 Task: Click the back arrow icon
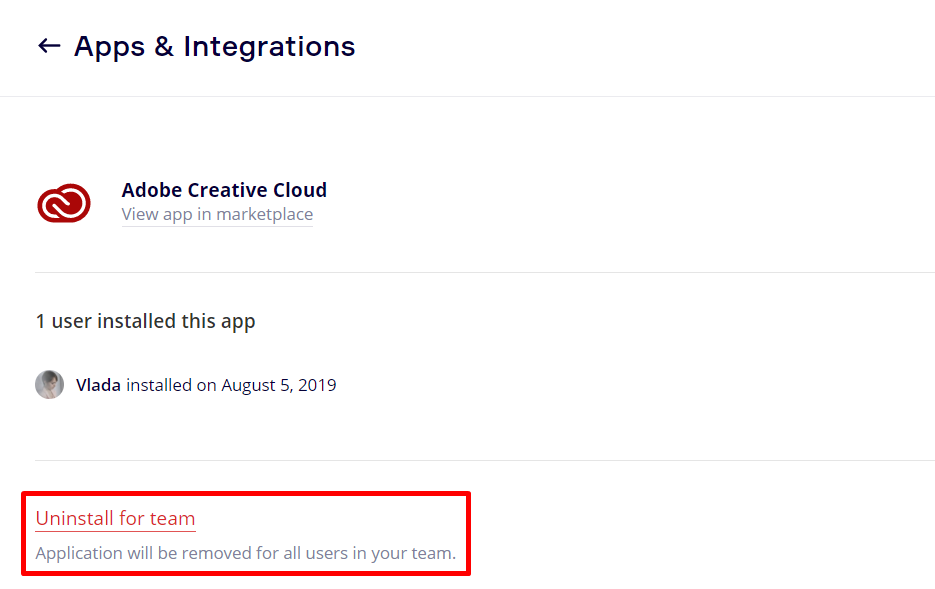tap(48, 46)
